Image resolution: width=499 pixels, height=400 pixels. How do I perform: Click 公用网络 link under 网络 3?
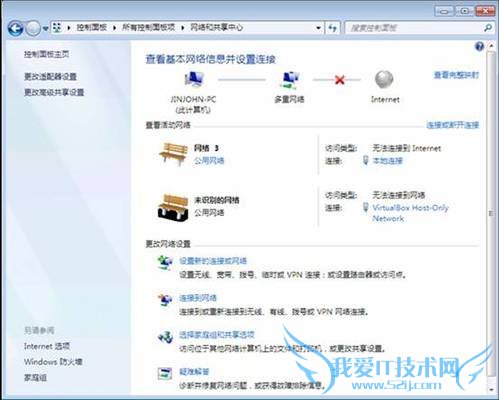click(209, 161)
